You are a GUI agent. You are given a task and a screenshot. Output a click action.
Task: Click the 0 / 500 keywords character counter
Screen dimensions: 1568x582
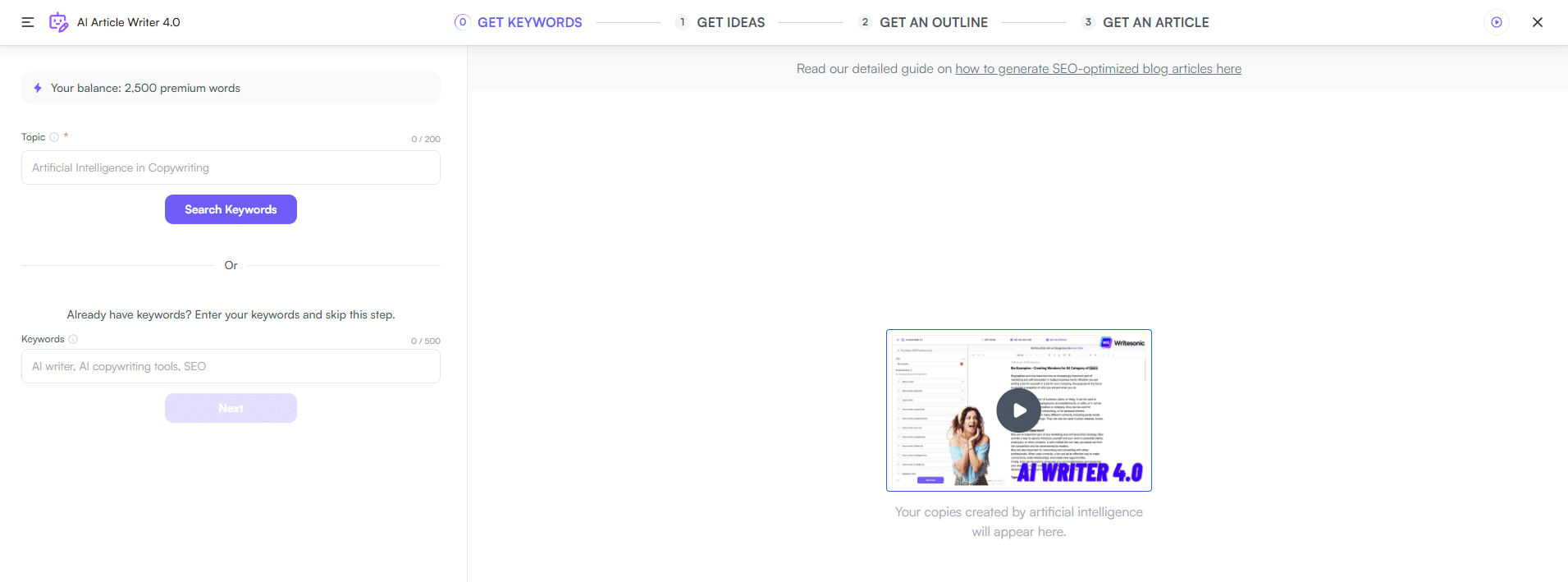[x=426, y=341]
